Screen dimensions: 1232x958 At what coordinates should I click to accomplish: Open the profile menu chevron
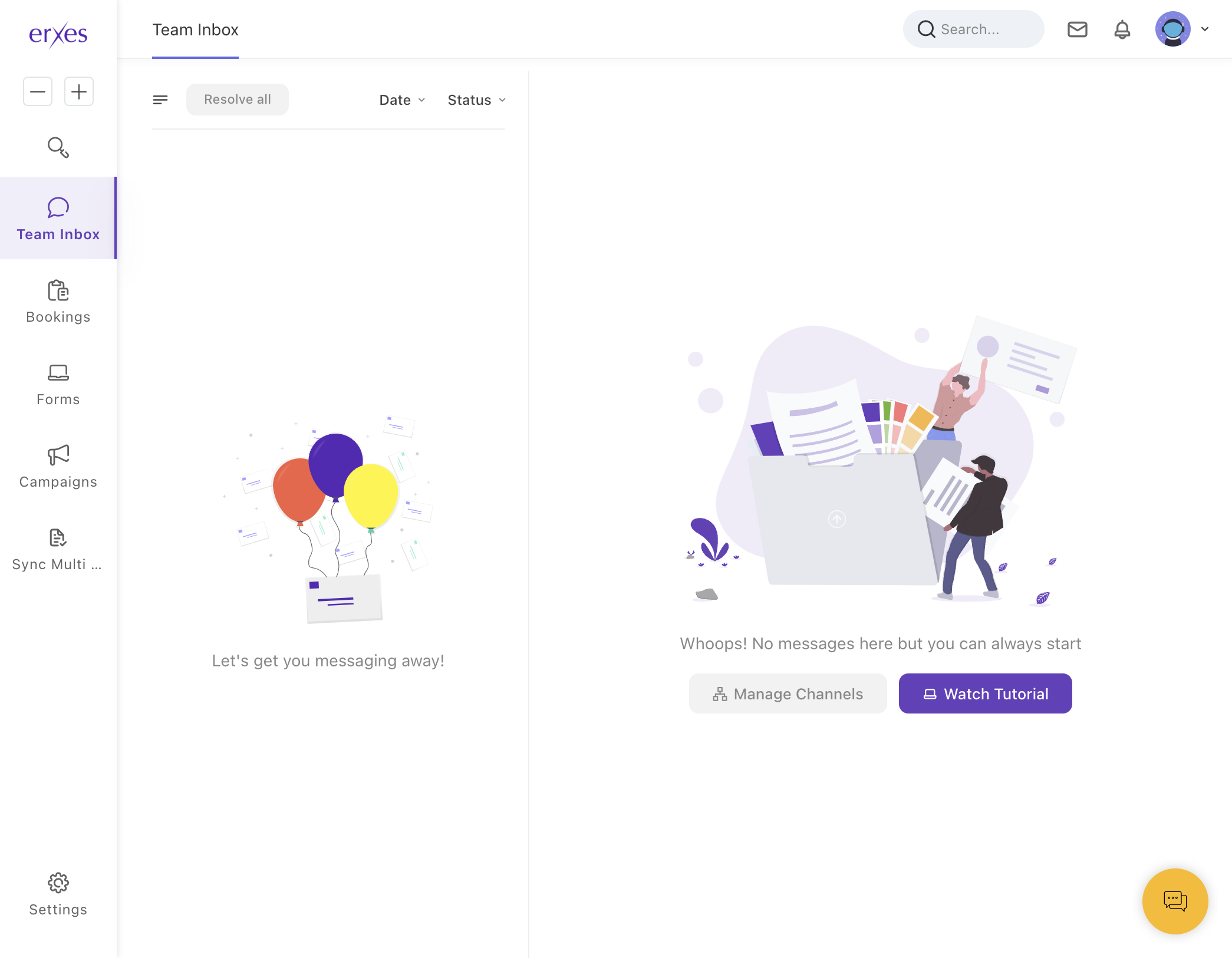pos(1205,29)
